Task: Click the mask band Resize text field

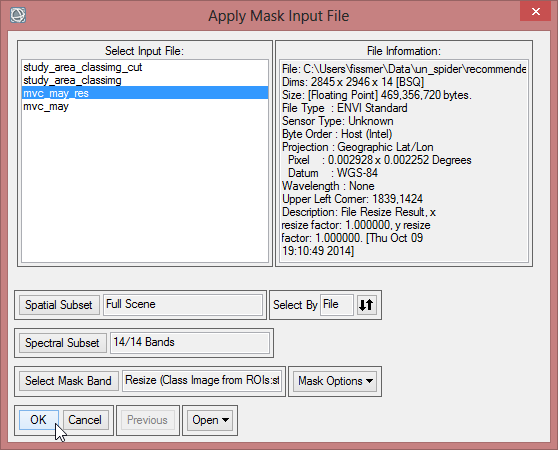Action: pyautogui.click(x=202, y=381)
